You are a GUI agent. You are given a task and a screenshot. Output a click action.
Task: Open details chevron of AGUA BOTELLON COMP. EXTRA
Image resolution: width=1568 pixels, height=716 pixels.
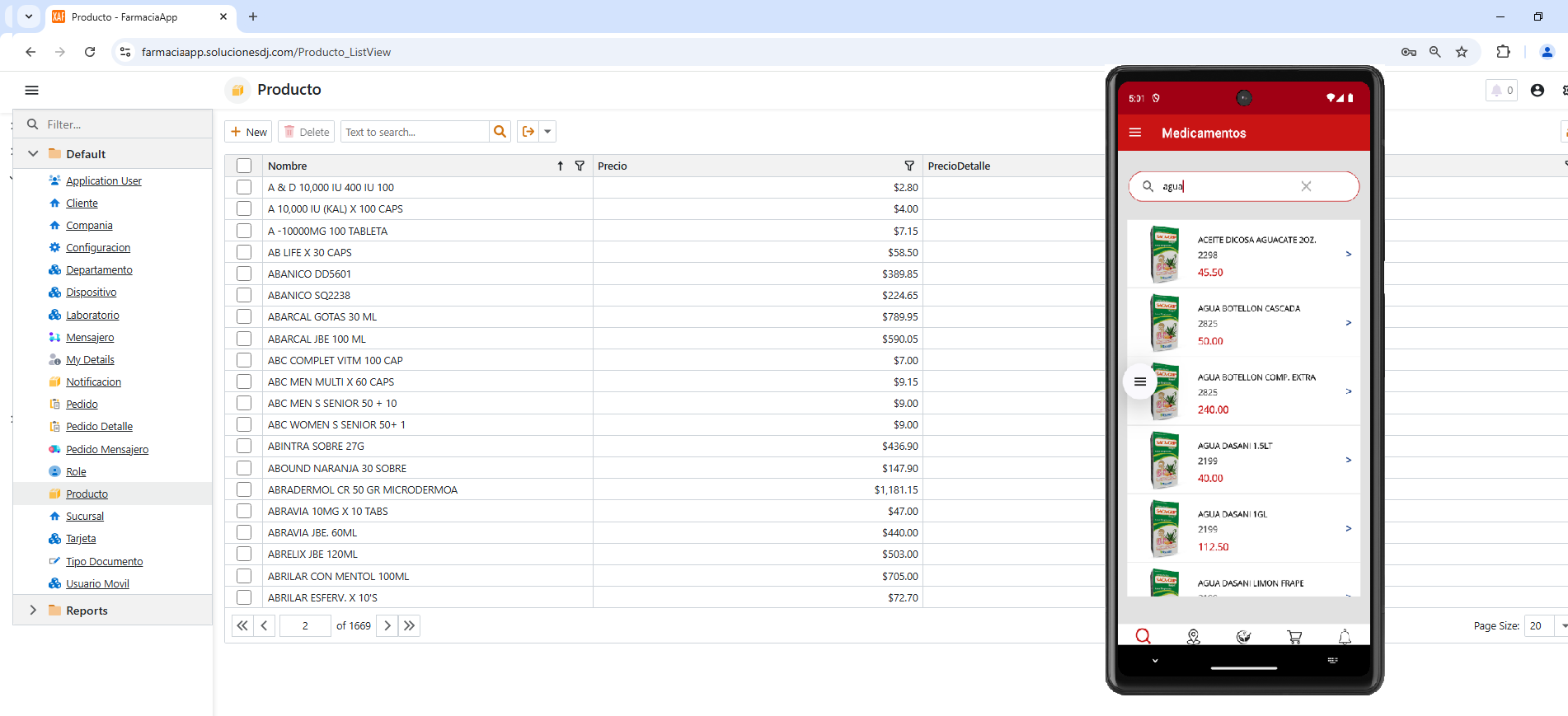click(1349, 391)
